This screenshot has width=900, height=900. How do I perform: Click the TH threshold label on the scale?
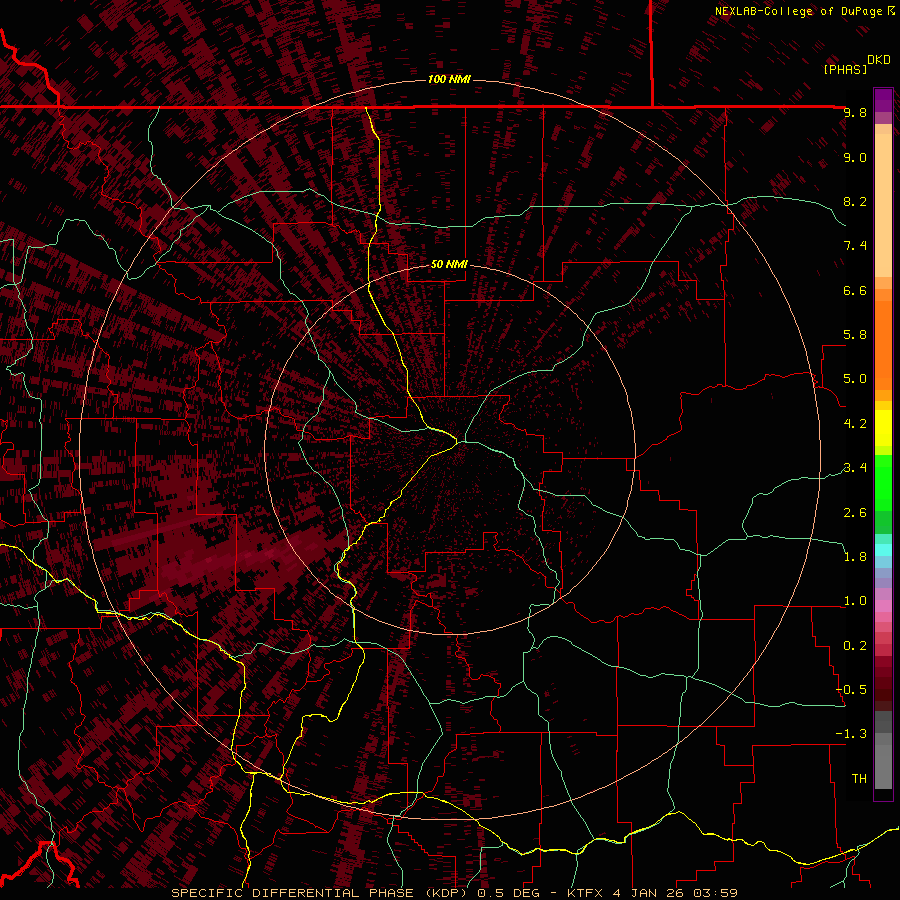pyautogui.click(x=859, y=779)
